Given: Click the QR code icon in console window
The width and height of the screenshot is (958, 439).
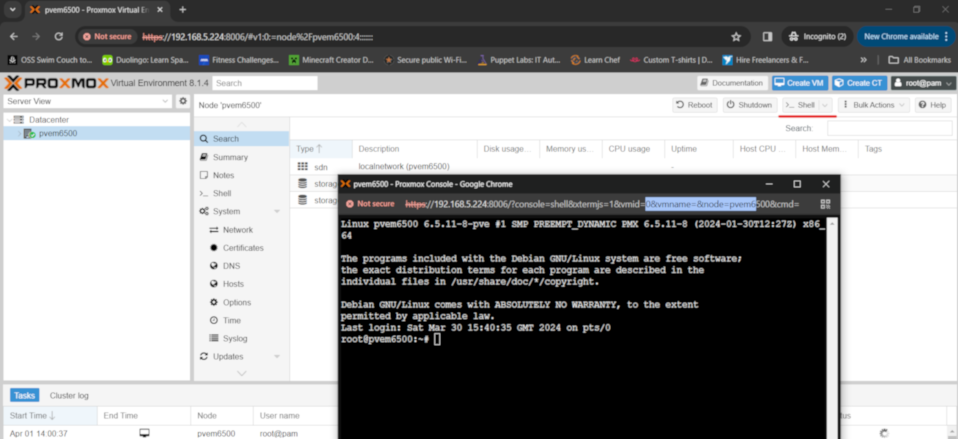Looking at the screenshot, I should pos(825,204).
